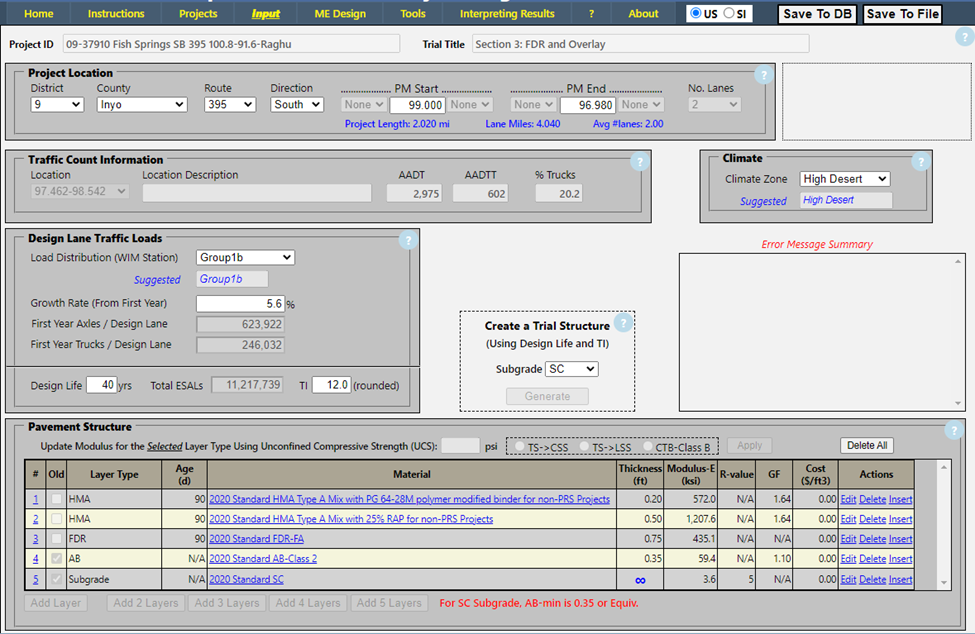The image size is (975, 634).
Task: Click the Pavement Structure table scrollbar
Action: pyautogui.click(x=944, y=524)
